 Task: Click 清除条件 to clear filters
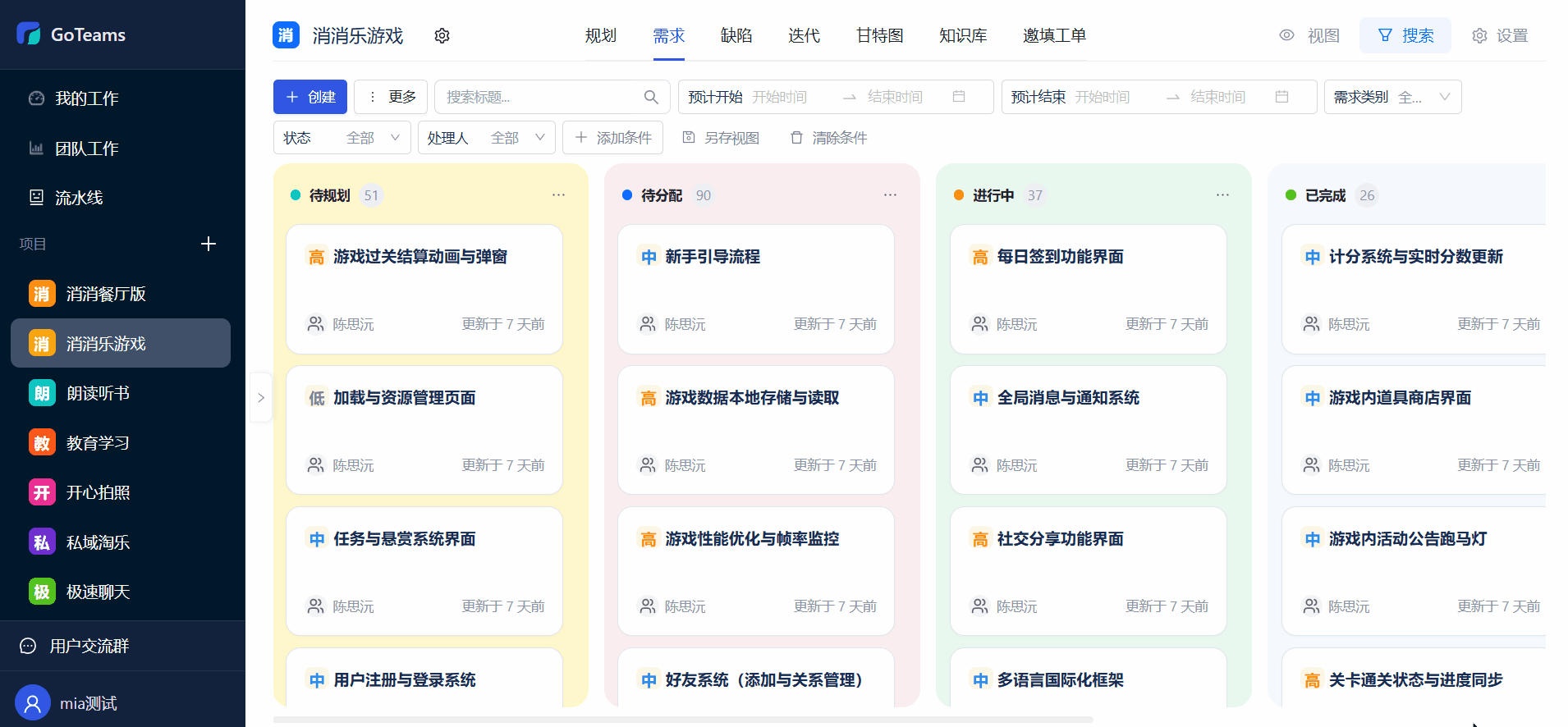tap(828, 137)
